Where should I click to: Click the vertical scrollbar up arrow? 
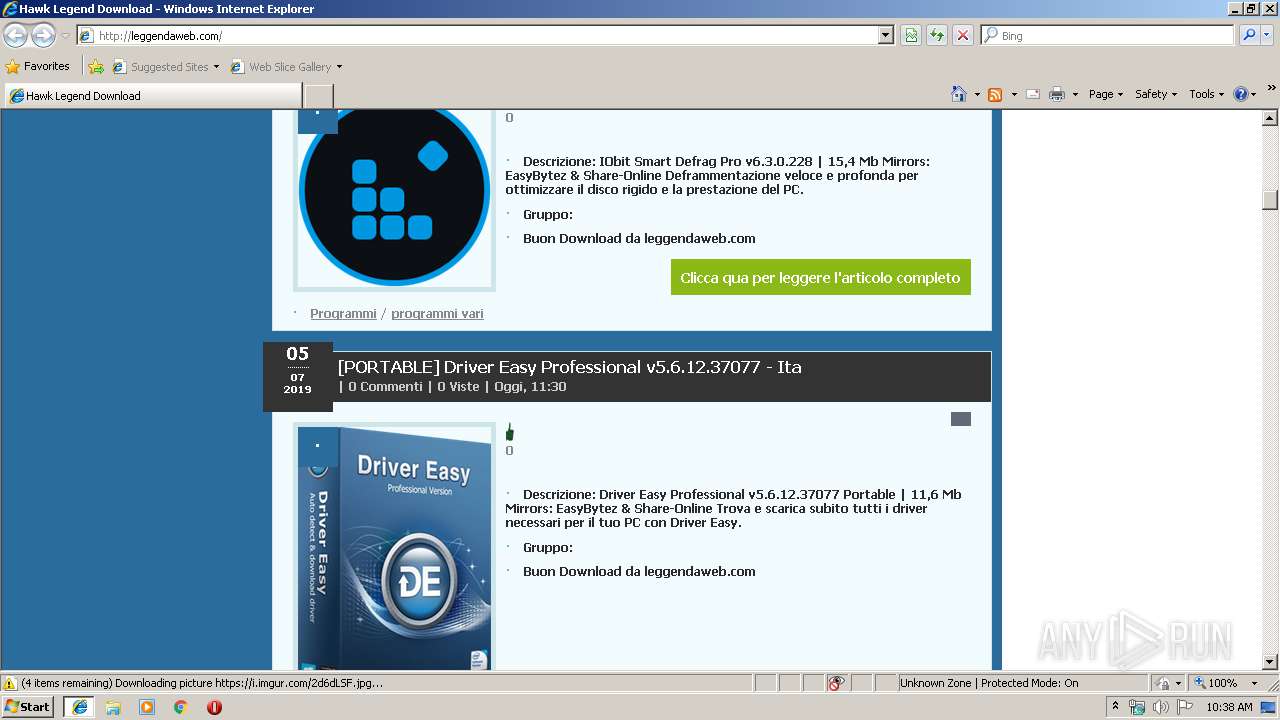click(1270, 118)
